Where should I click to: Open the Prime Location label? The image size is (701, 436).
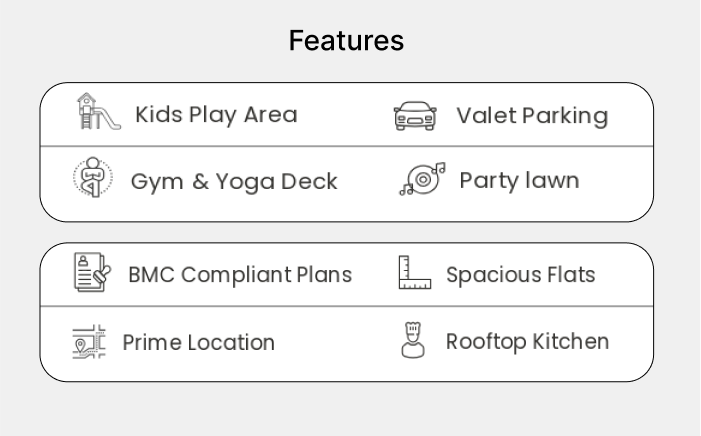click(x=198, y=343)
